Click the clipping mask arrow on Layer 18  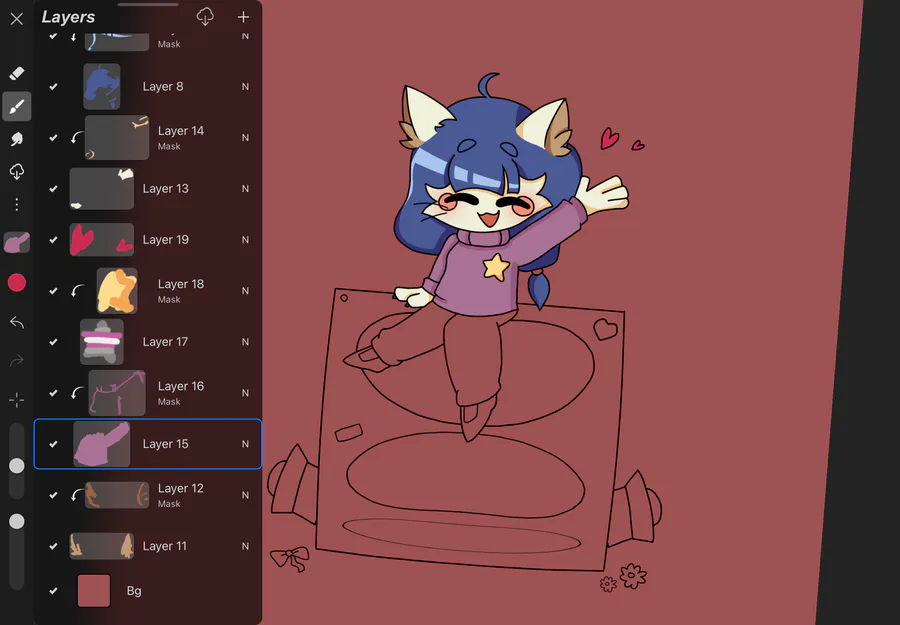(x=77, y=291)
